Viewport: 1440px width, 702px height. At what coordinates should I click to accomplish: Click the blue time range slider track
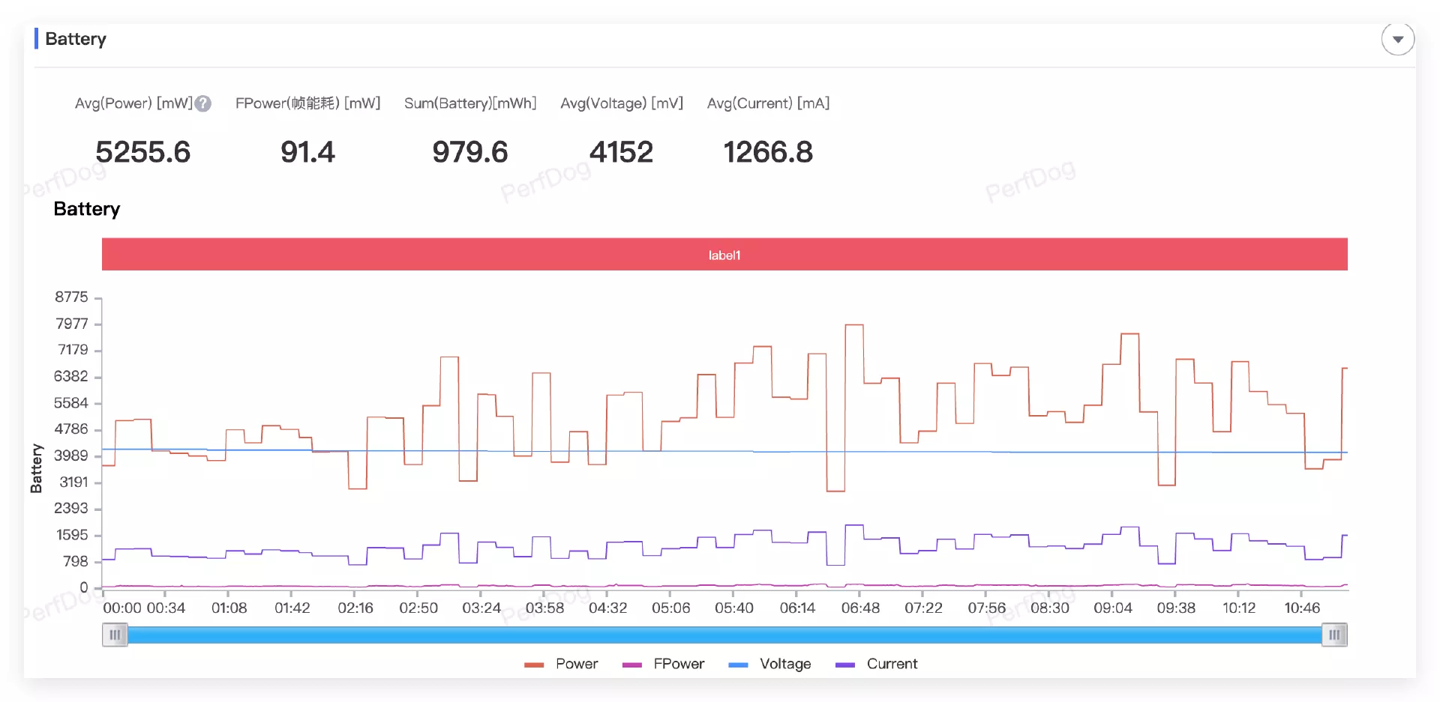pyautogui.click(x=724, y=634)
